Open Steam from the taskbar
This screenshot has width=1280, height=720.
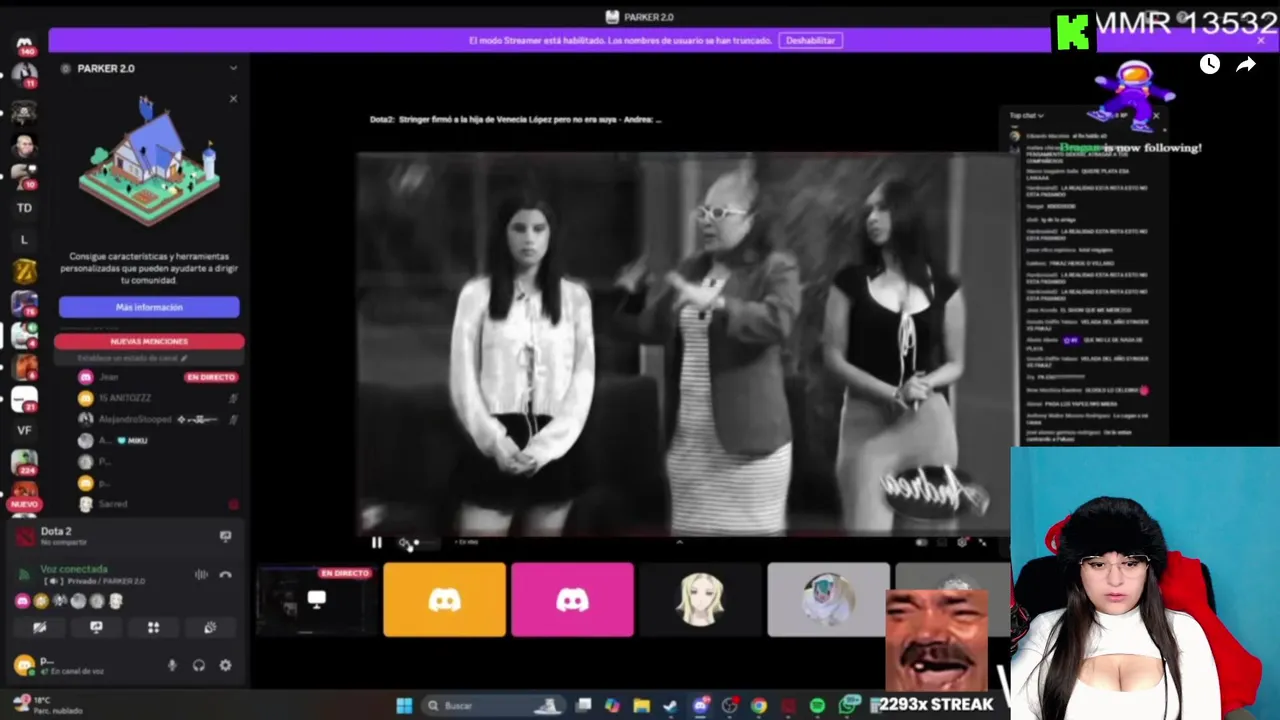670,706
